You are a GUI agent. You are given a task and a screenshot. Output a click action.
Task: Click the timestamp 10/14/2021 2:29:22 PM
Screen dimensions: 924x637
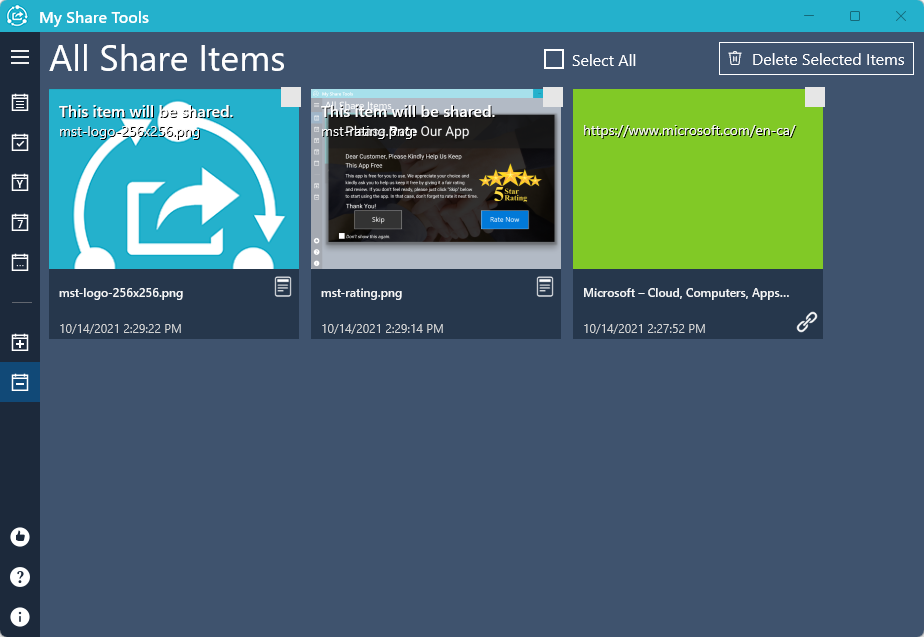120,329
